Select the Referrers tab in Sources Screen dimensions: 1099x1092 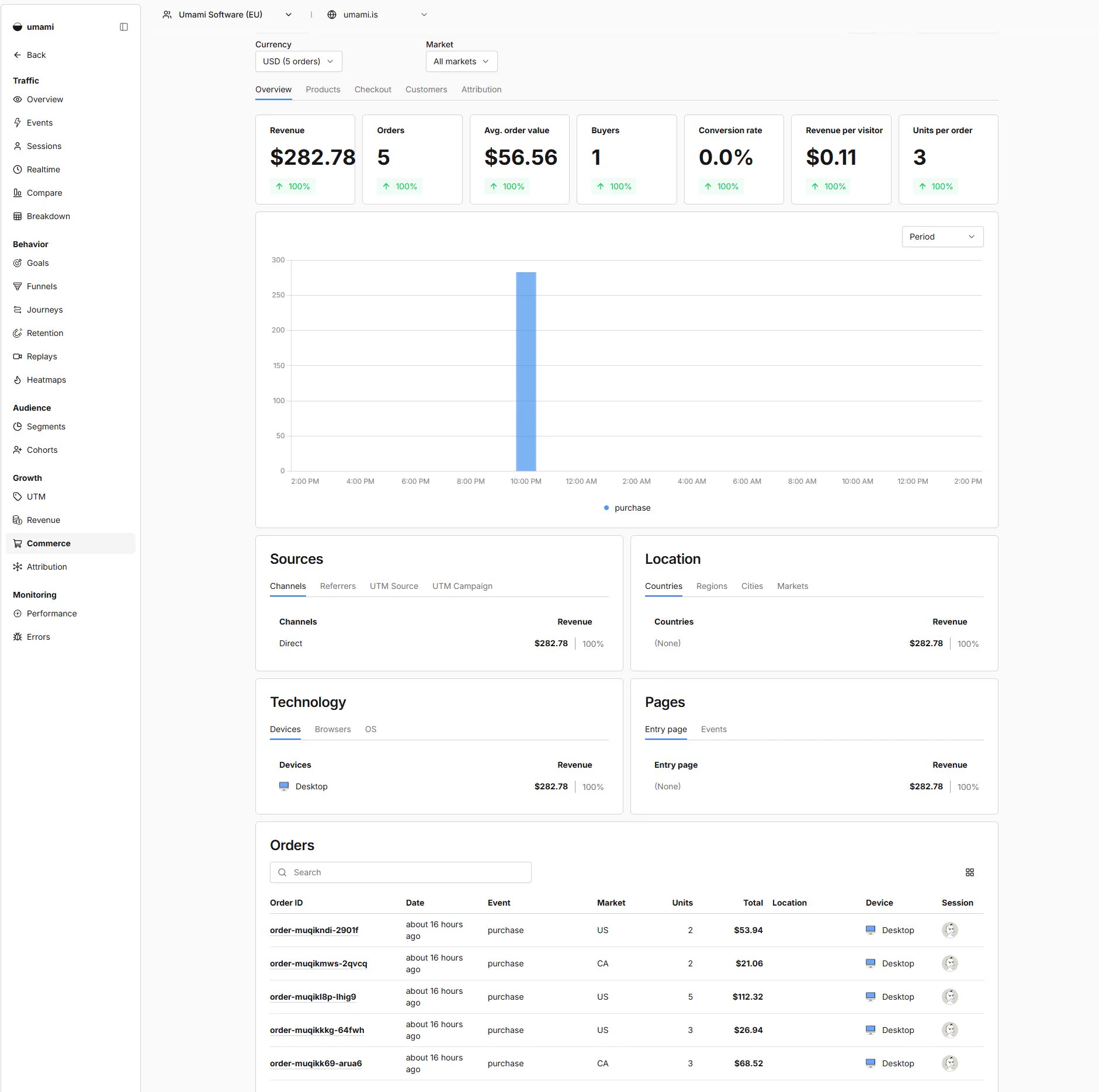click(338, 586)
